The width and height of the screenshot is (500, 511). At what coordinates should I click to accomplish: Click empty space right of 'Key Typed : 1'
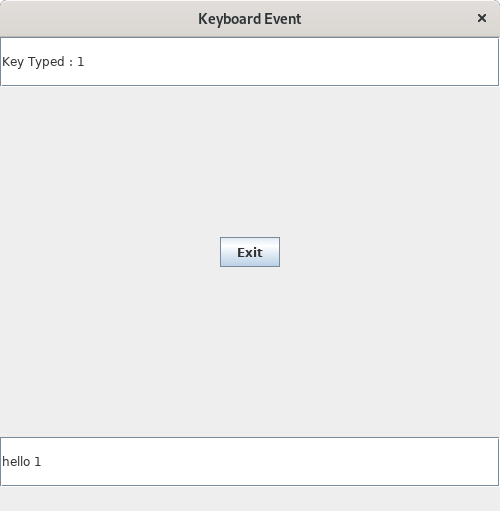point(290,62)
